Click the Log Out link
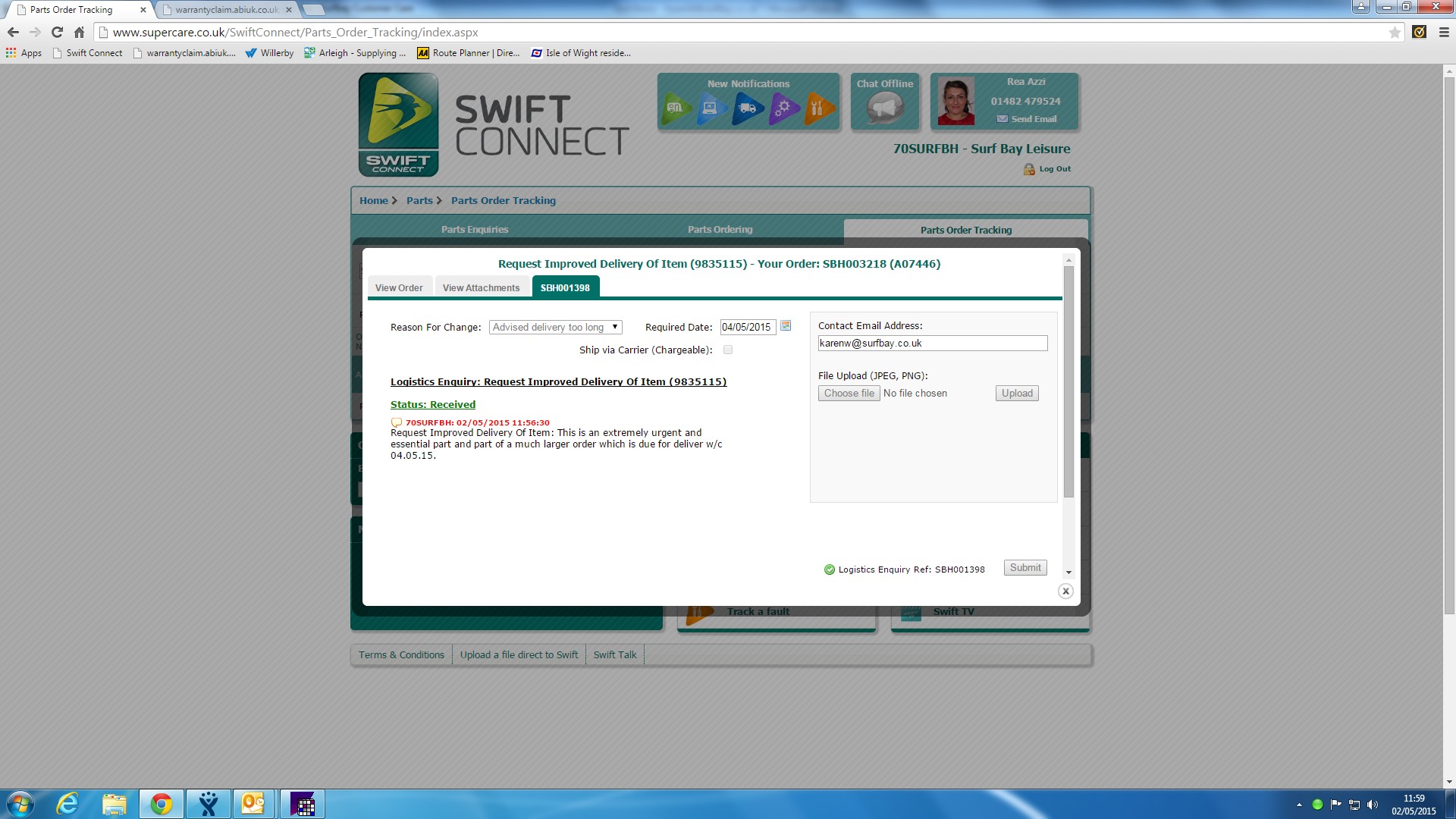The width and height of the screenshot is (1456, 819). [x=1054, y=169]
